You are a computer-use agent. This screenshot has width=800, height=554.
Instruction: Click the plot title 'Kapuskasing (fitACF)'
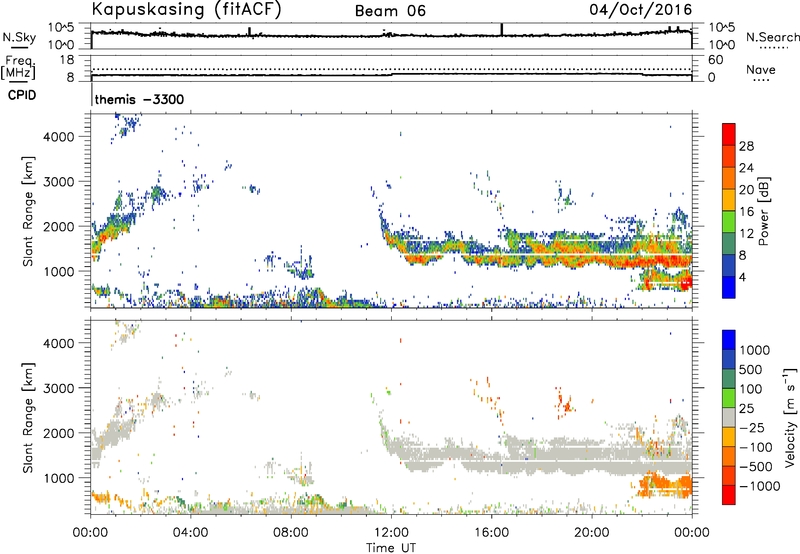pyautogui.click(x=186, y=9)
